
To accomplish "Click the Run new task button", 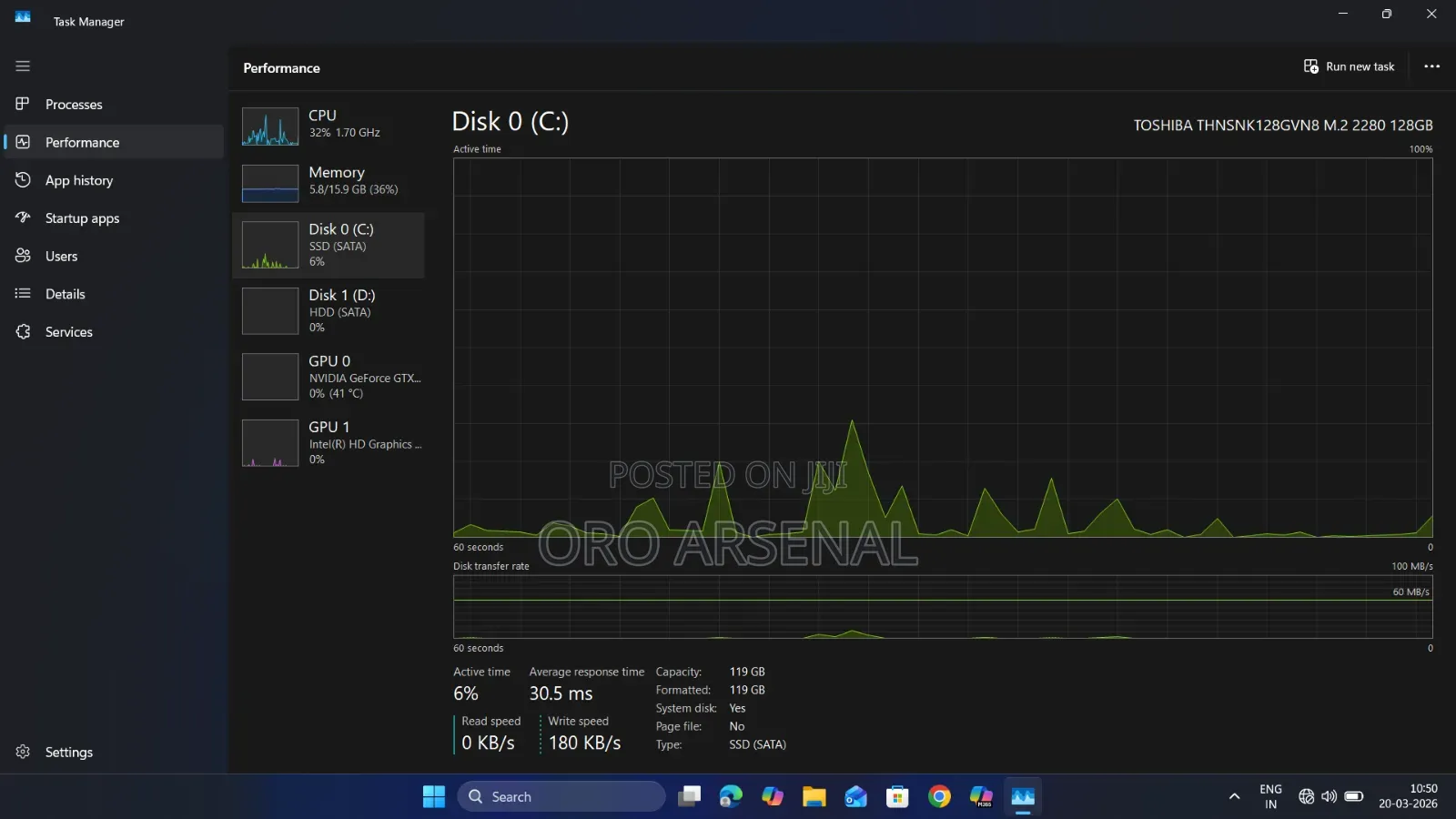I will [x=1349, y=66].
